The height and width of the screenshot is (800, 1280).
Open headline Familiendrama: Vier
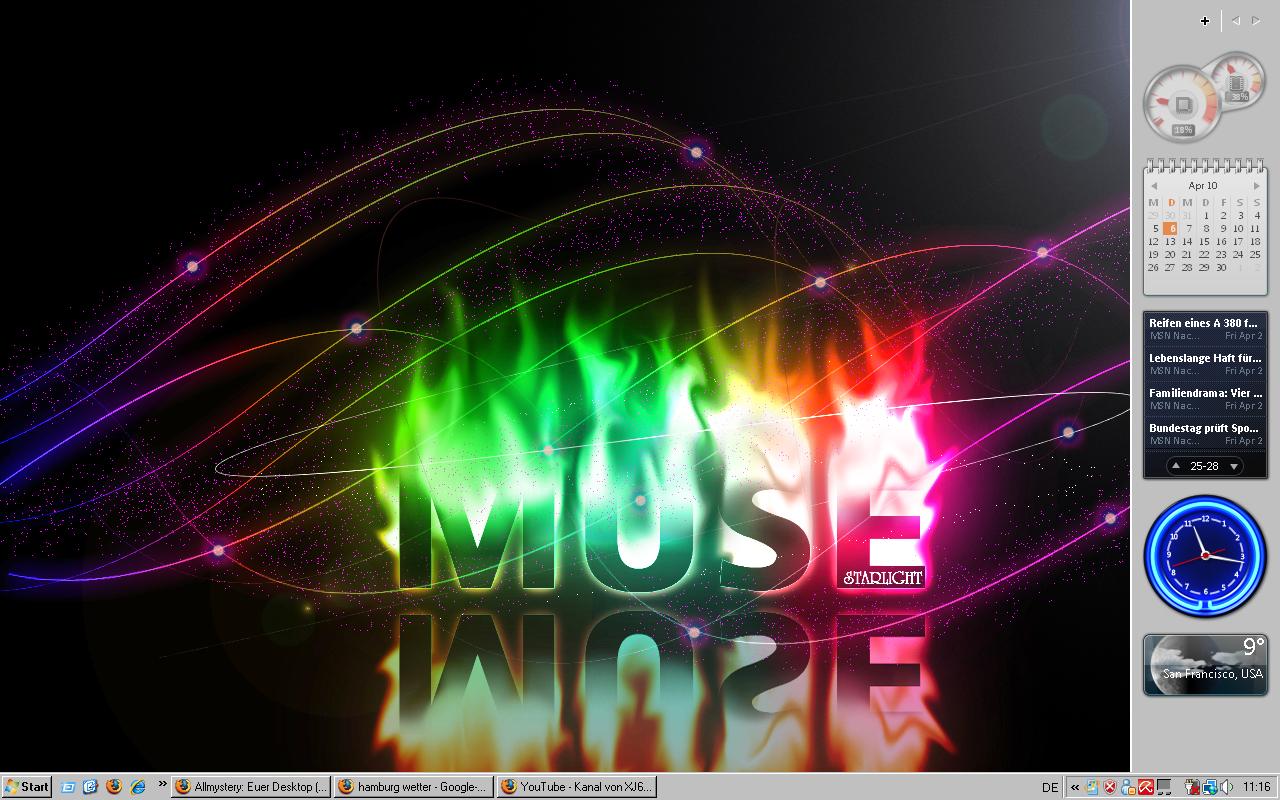pos(1205,399)
